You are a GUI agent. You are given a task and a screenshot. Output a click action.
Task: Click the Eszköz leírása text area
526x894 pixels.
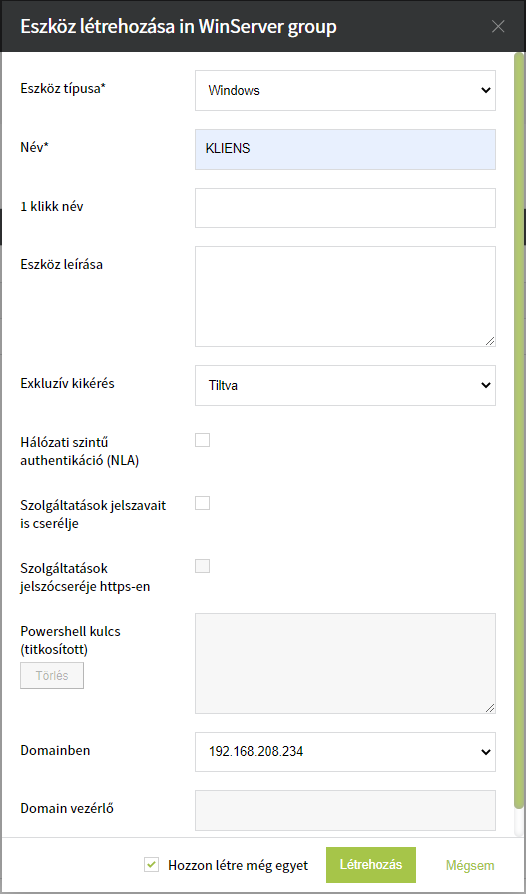[345, 296]
